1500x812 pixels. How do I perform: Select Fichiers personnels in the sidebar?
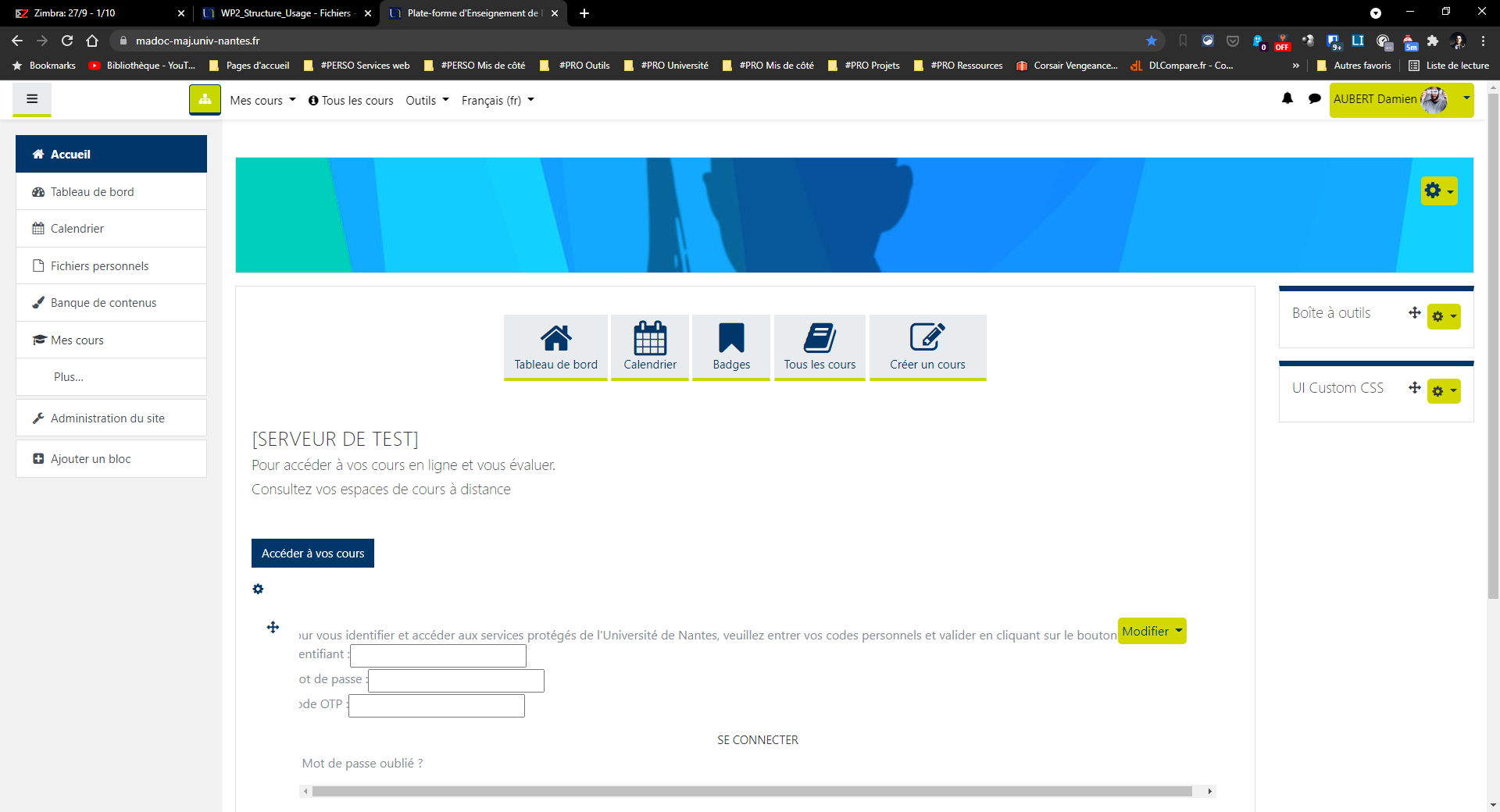click(99, 266)
